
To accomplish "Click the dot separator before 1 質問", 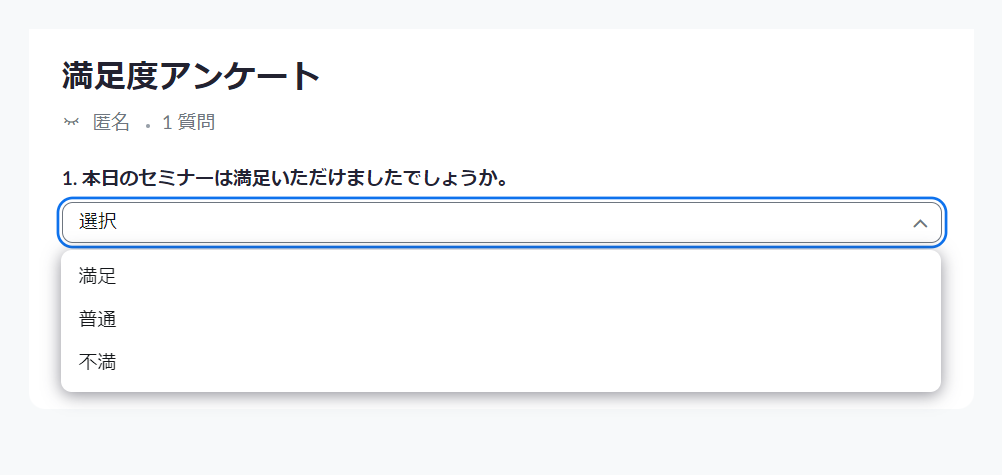I will tap(148, 127).
